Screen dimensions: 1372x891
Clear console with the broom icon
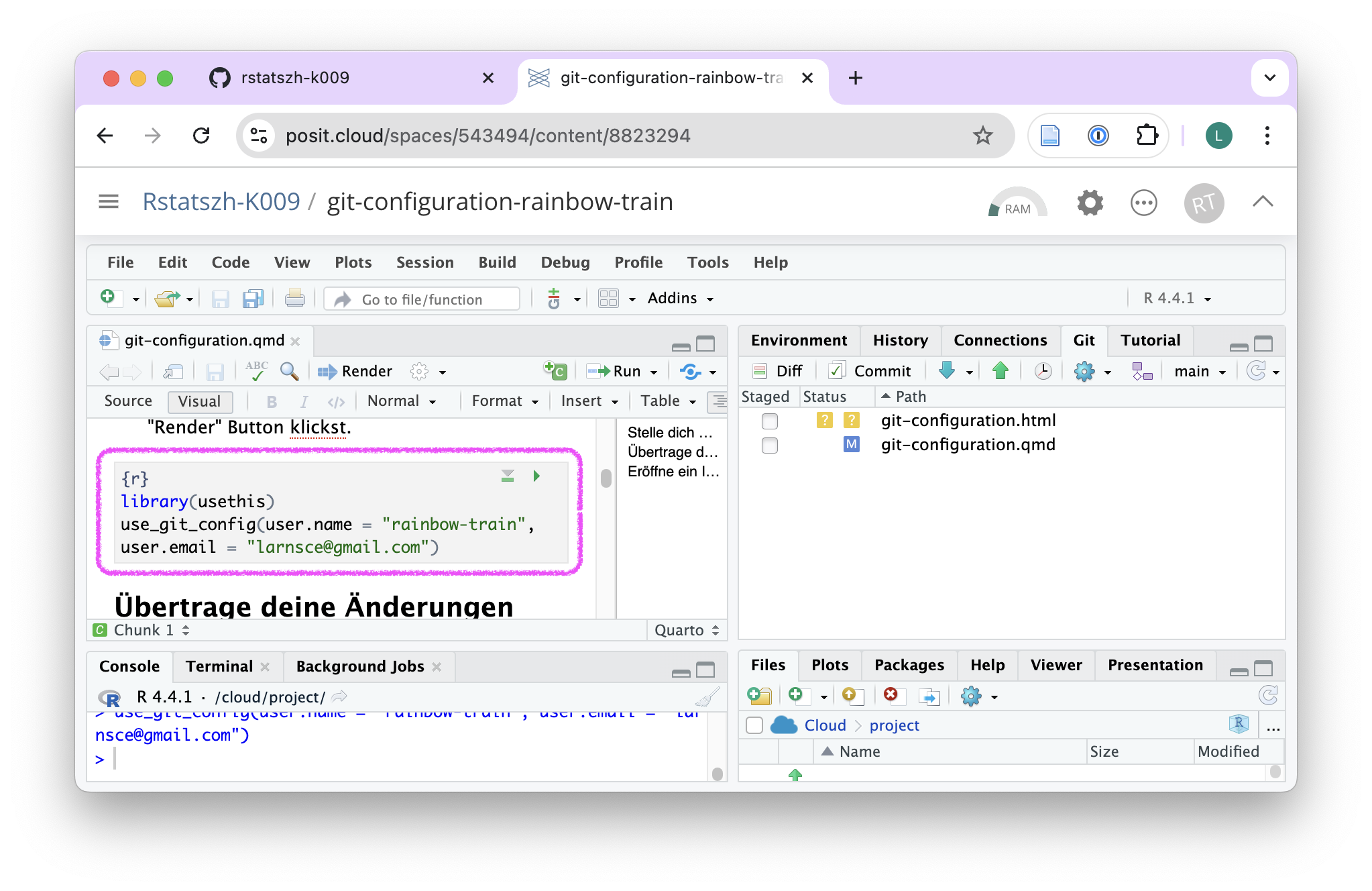707,697
